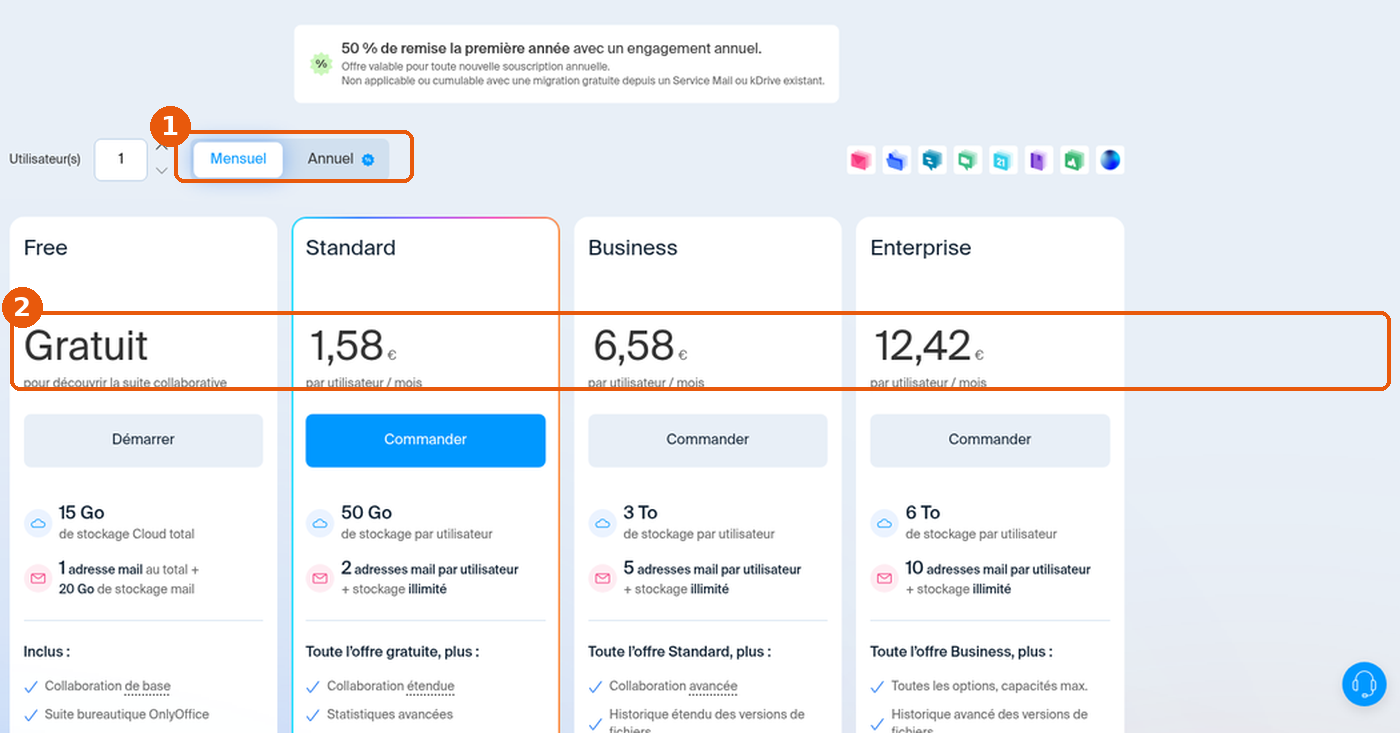
Task: Click the dotted-underlined "avancée" collaboration term
Action: tap(713, 687)
